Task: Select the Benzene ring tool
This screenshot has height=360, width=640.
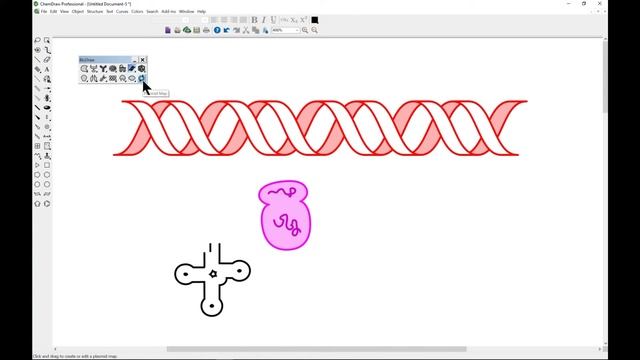Action: click(x=47, y=203)
